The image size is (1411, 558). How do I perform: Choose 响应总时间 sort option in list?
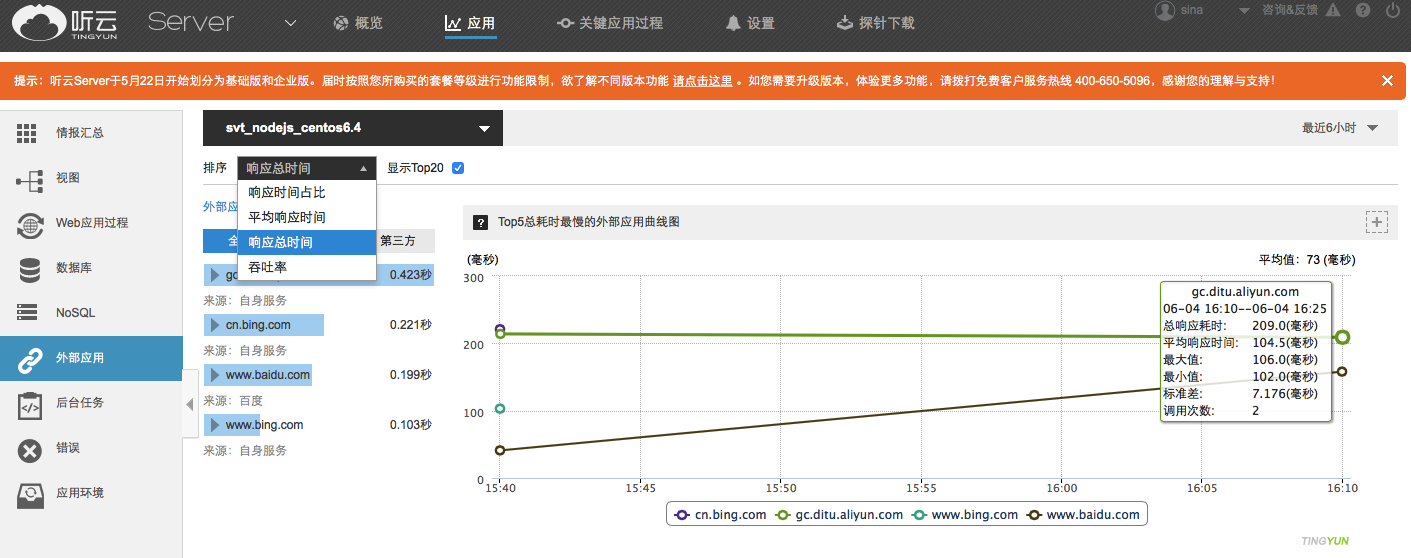(x=306, y=242)
